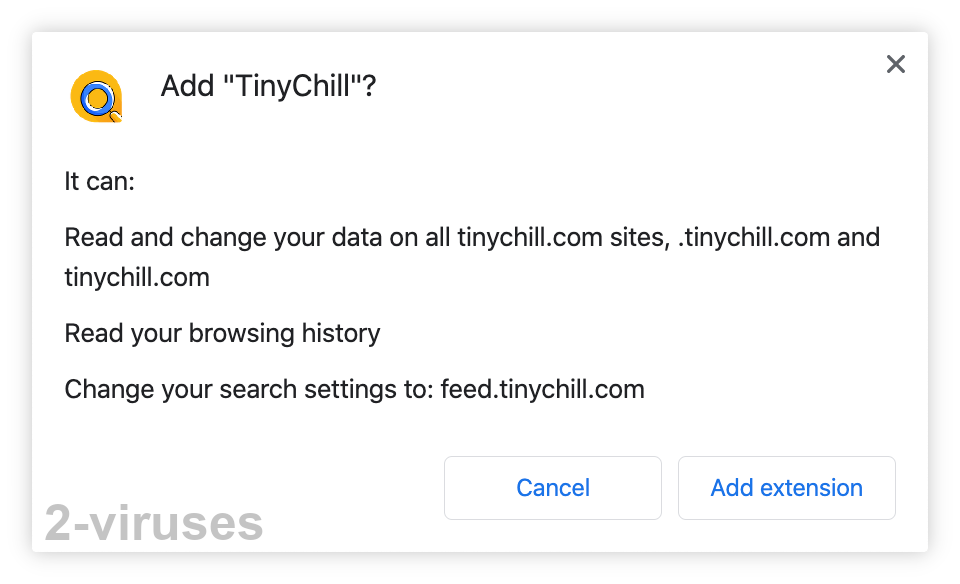Screen dimensions: 960x584
Task: Click the 2-viruses watermark label
Action: pyautogui.click(x=153, y=522)
